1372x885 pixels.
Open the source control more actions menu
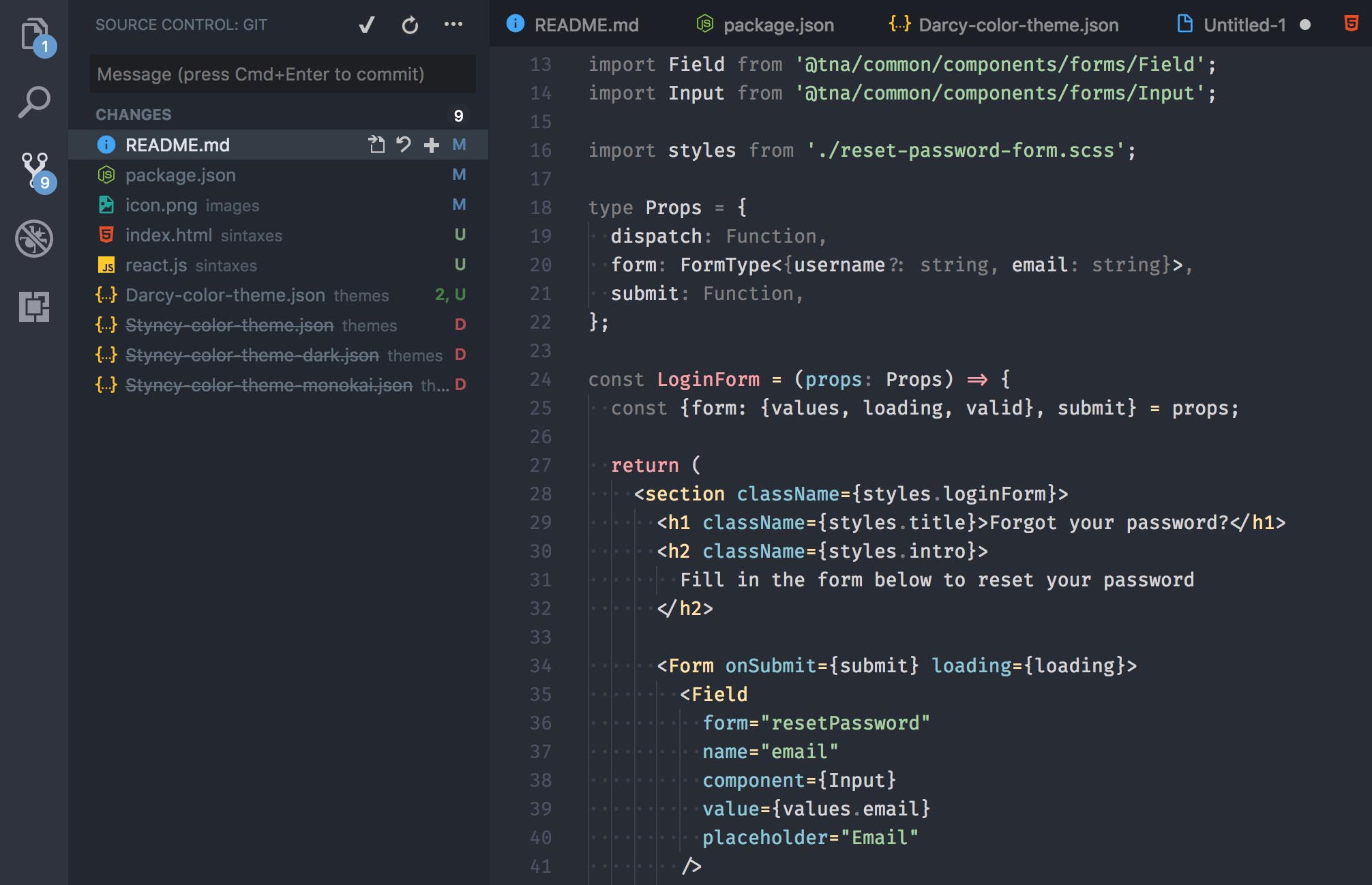click(x=453, y=25)
